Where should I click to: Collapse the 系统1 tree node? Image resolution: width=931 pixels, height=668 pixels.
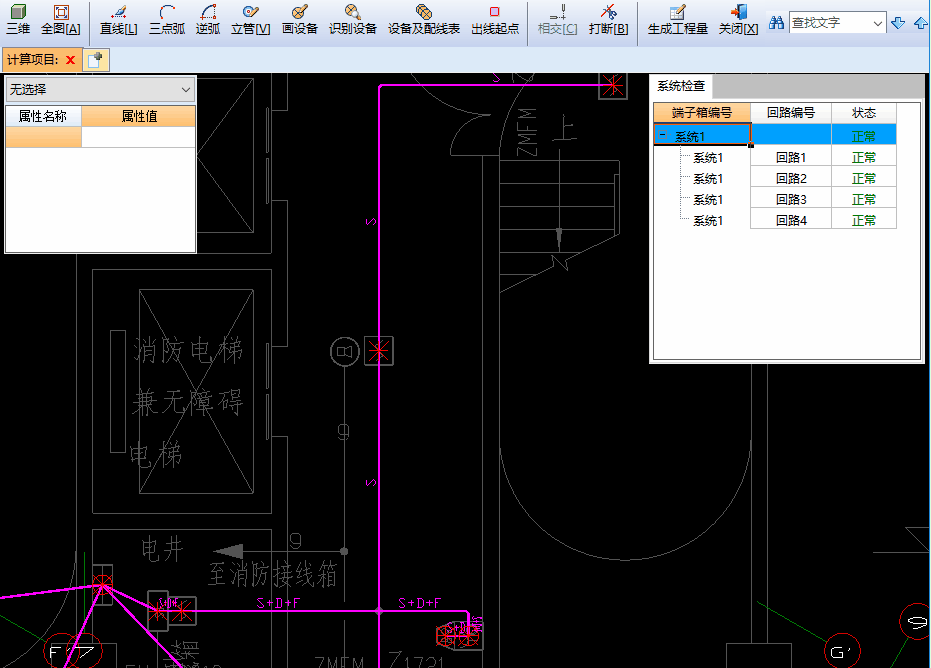(662, 135)
